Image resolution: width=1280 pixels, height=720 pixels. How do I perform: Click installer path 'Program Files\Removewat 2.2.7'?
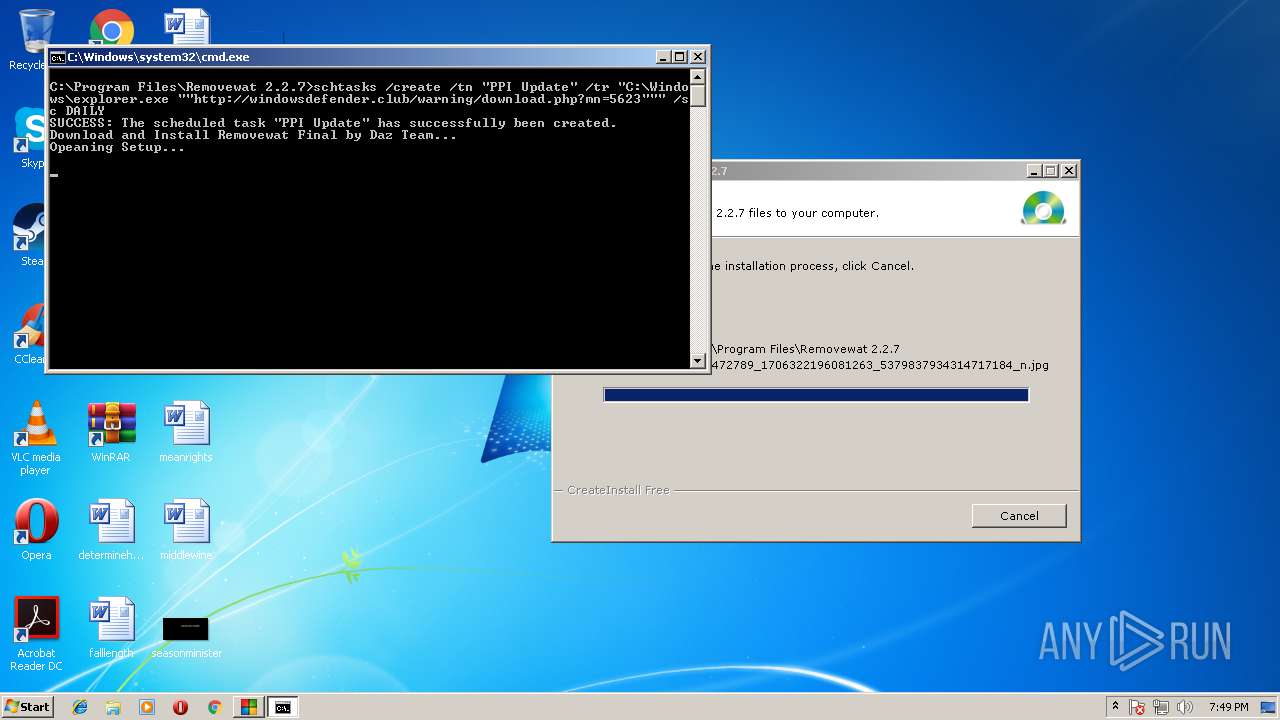(805, 349)
